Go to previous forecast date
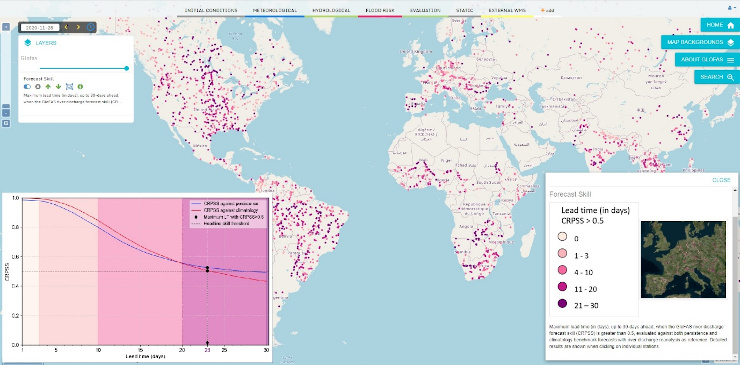Viewport: 740px width, 365px height. [66, 27]
